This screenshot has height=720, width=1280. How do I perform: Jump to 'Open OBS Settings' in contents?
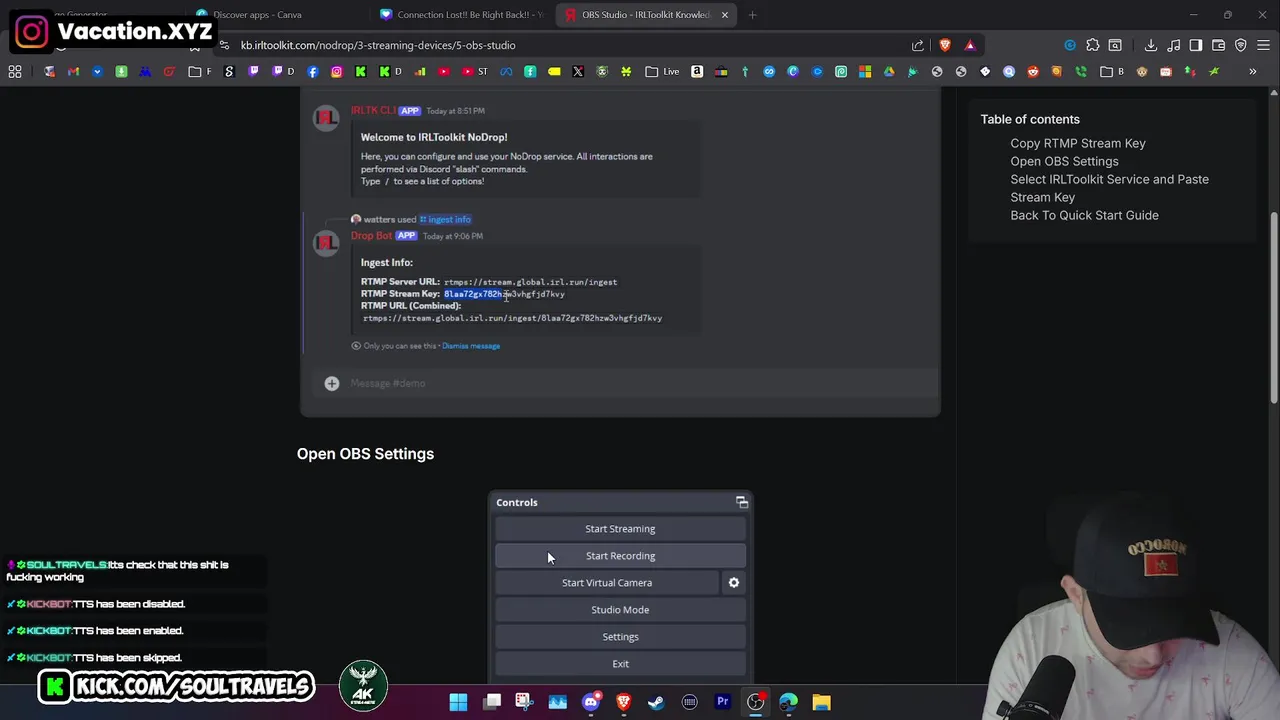pyautogui.click(x=1064, y=161)
